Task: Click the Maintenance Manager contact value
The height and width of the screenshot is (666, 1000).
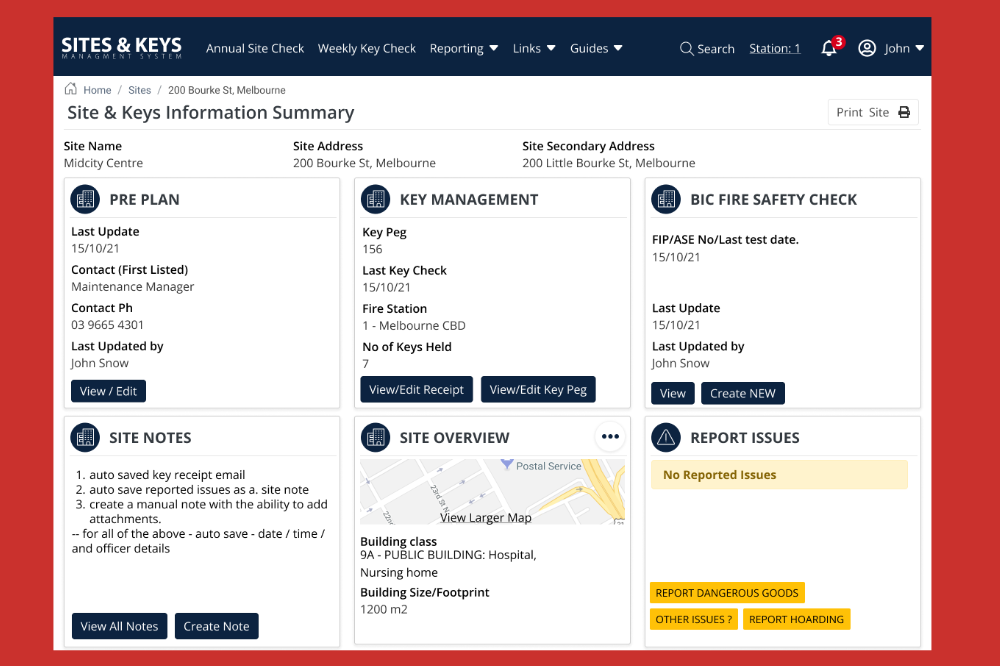Action: [133, 286]
